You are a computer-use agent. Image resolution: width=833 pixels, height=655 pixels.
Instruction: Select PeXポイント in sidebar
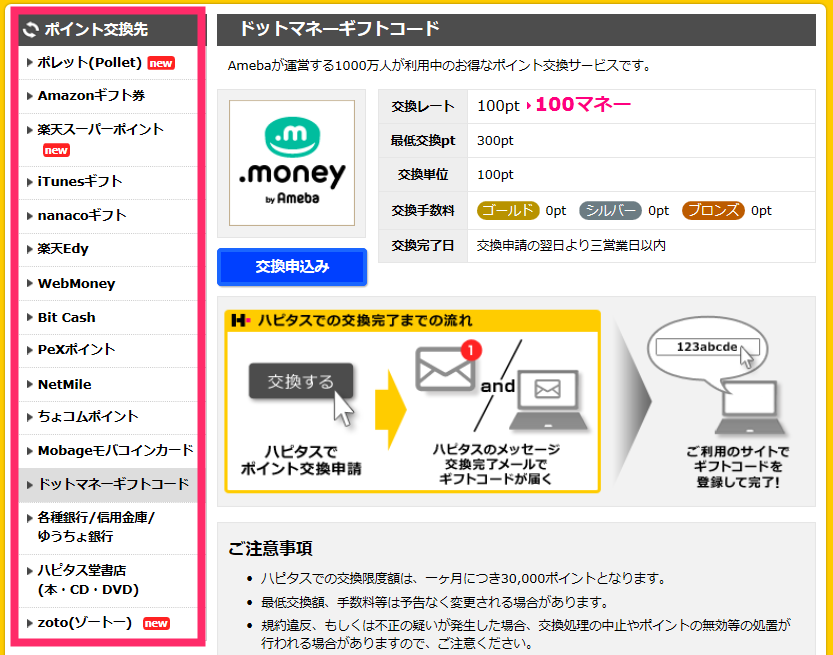click(x=76, y=350)
